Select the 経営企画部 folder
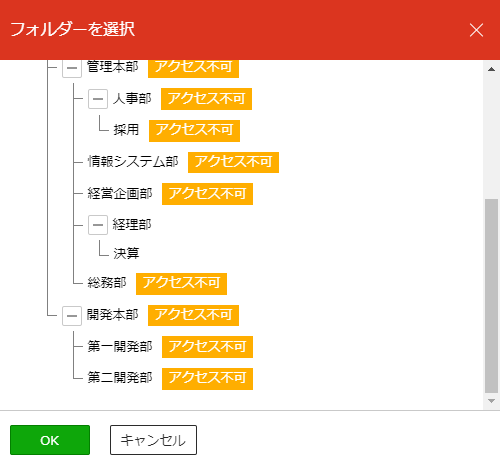500x470 pixels. (120, 194)
